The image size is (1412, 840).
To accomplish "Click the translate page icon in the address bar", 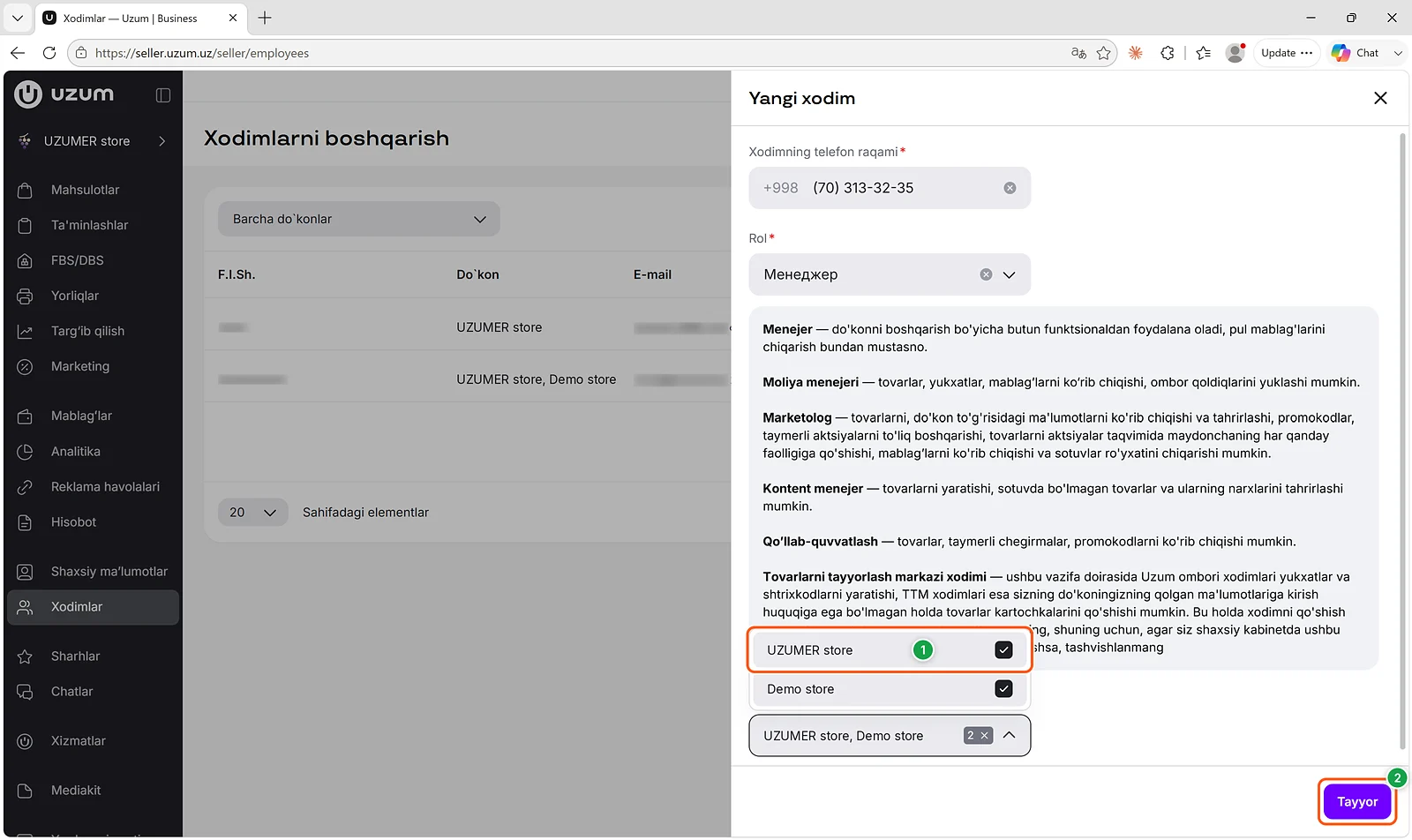I will click(1078, 53).
